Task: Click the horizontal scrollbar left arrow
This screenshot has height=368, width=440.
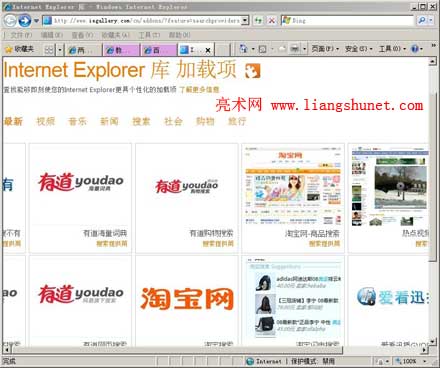Action: click(7, 350)
